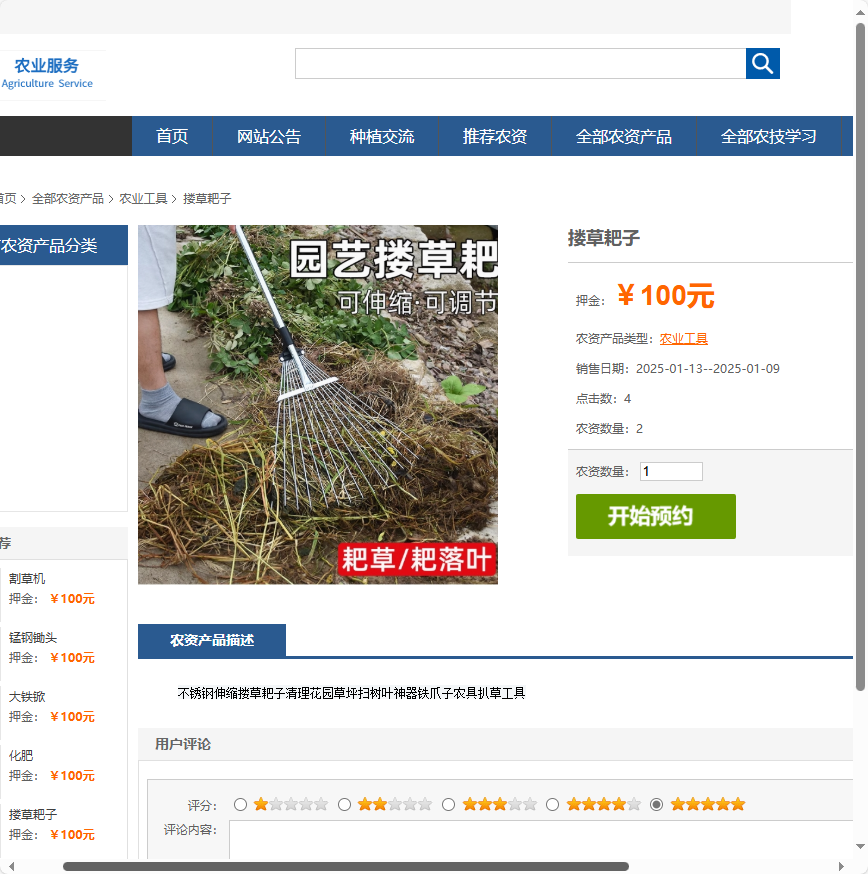Select the 5-star rating option
This screenshot has width=868, height=874.
(x=658, y=803)
